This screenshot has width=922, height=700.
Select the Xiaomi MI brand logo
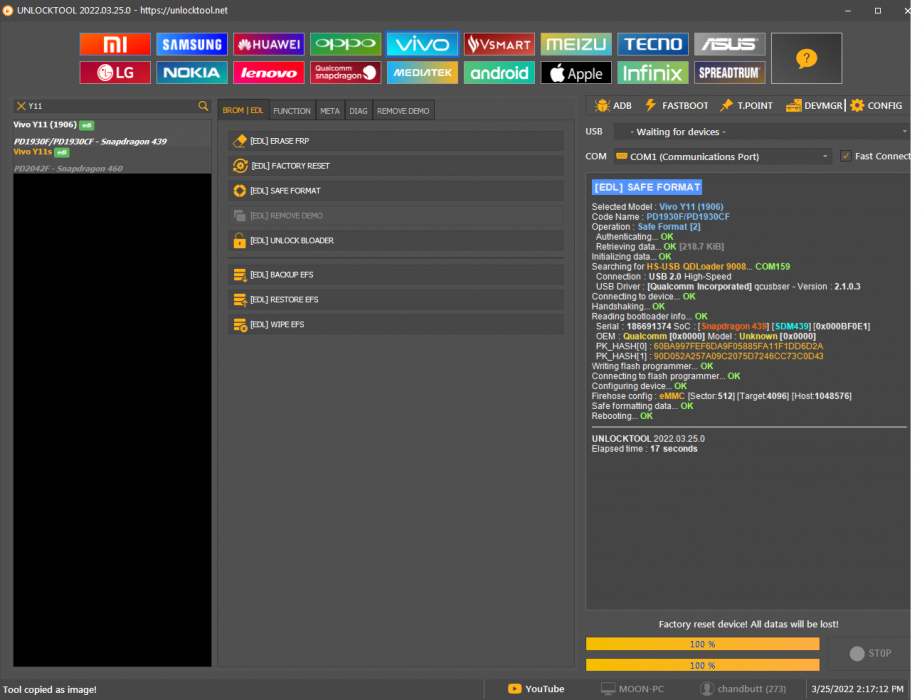click(x=115, y=44)
